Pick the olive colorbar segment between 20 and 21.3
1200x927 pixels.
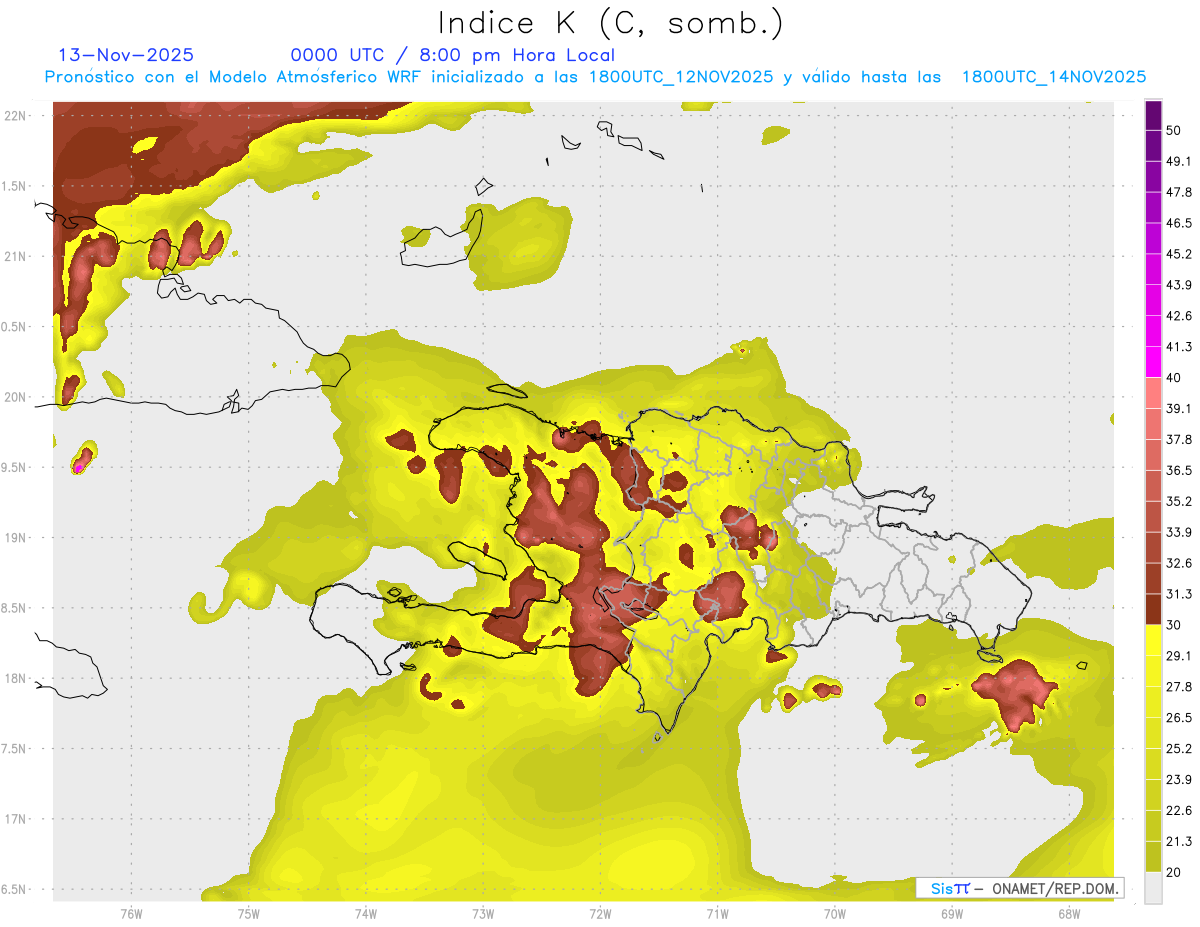(x=1153, y=856)
